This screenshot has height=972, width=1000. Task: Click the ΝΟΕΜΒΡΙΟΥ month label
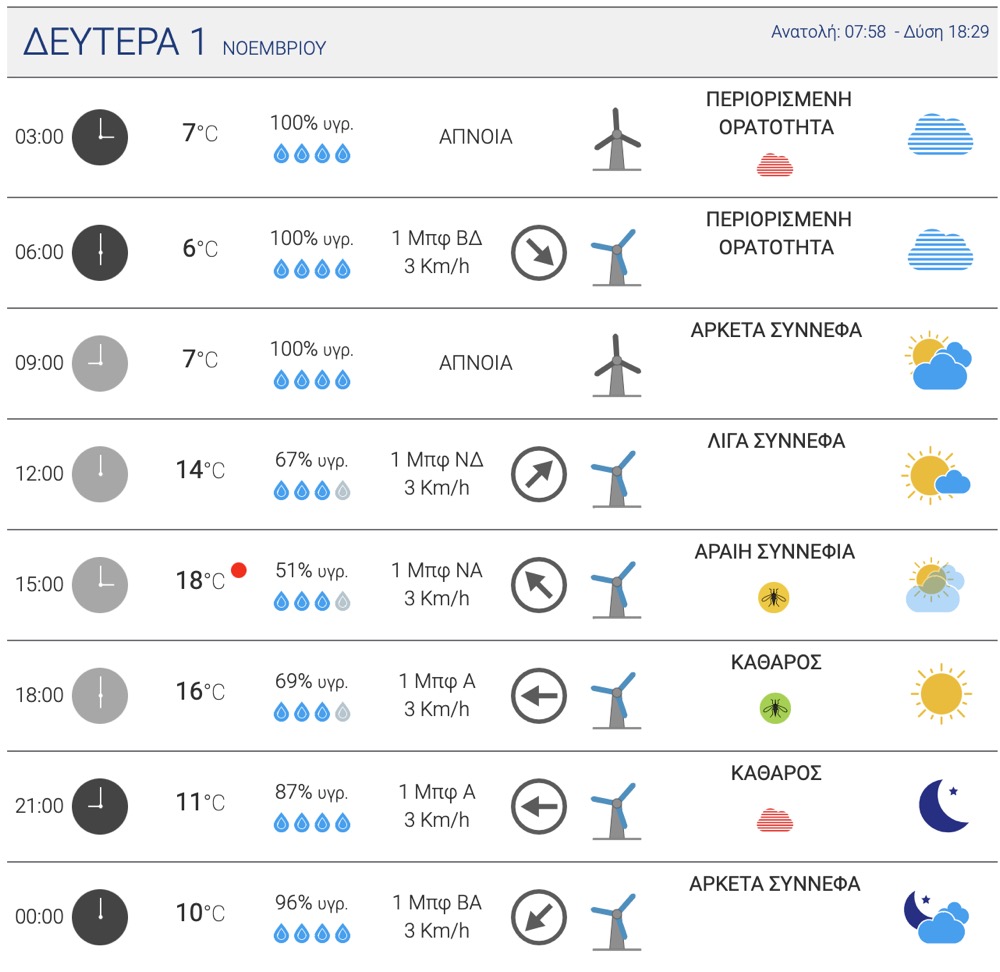coord(274,48)
